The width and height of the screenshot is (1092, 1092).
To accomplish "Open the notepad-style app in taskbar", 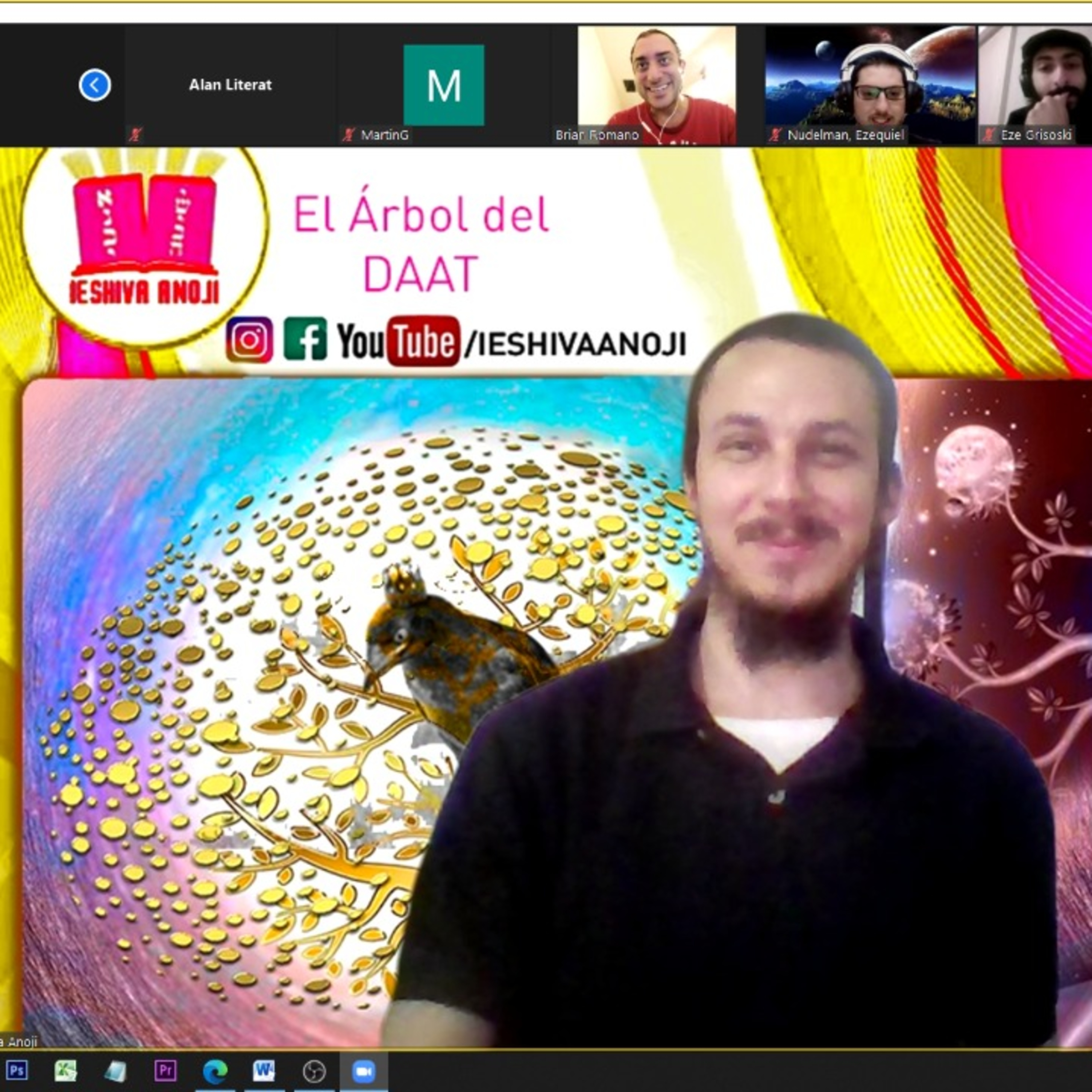I will coord(115,1071).
